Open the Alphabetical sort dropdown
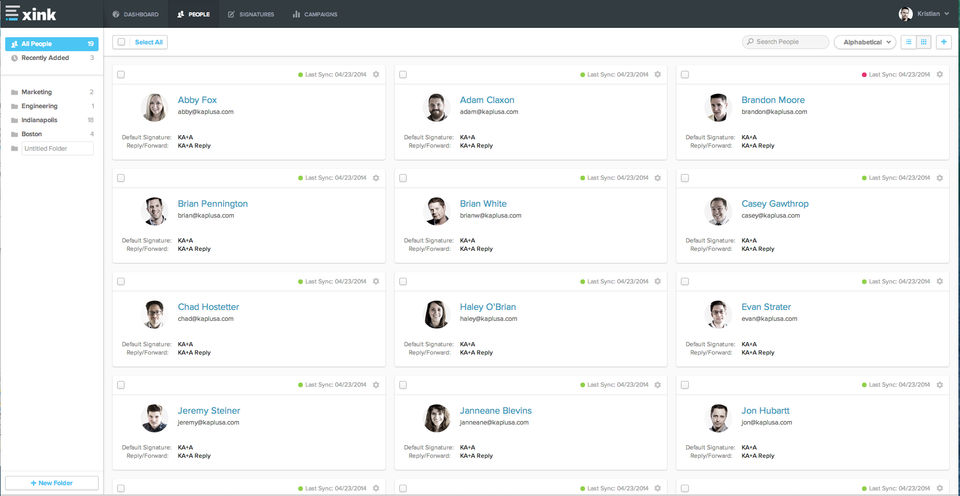The height and width of the screenshot is (496, 960). point(865,42)
